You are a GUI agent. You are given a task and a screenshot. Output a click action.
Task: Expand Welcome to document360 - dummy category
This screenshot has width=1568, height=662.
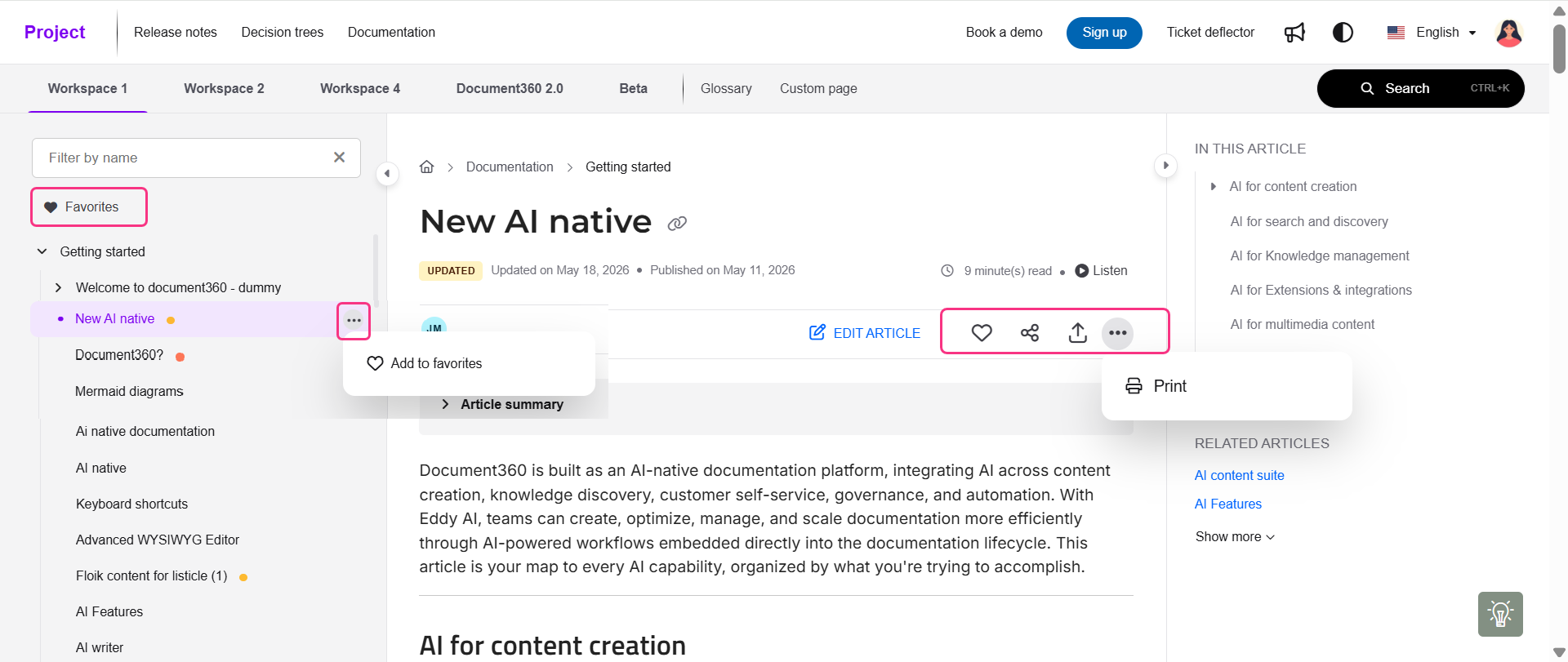point(58,287)
